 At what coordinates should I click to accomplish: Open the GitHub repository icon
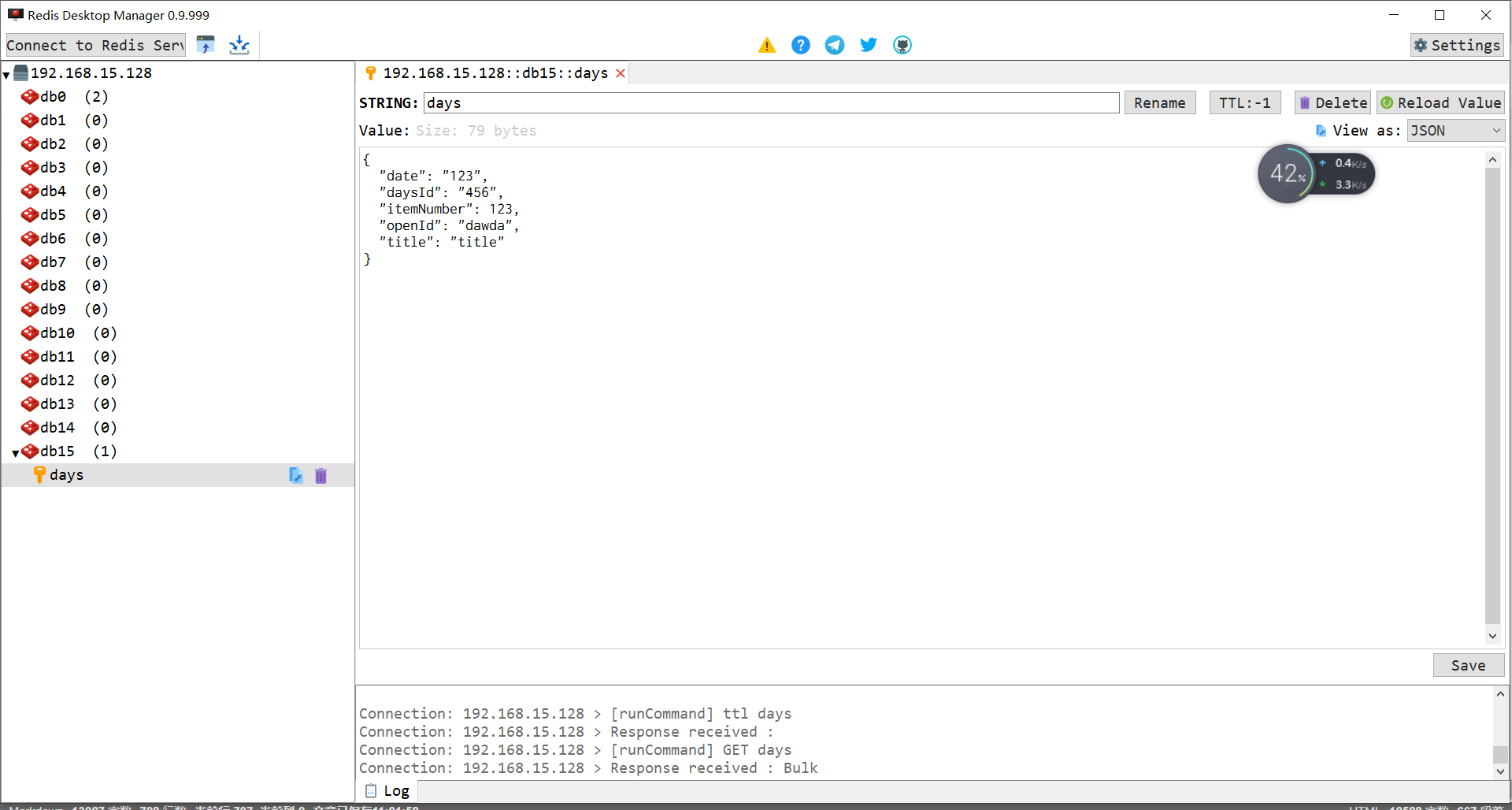pos(902,45)
